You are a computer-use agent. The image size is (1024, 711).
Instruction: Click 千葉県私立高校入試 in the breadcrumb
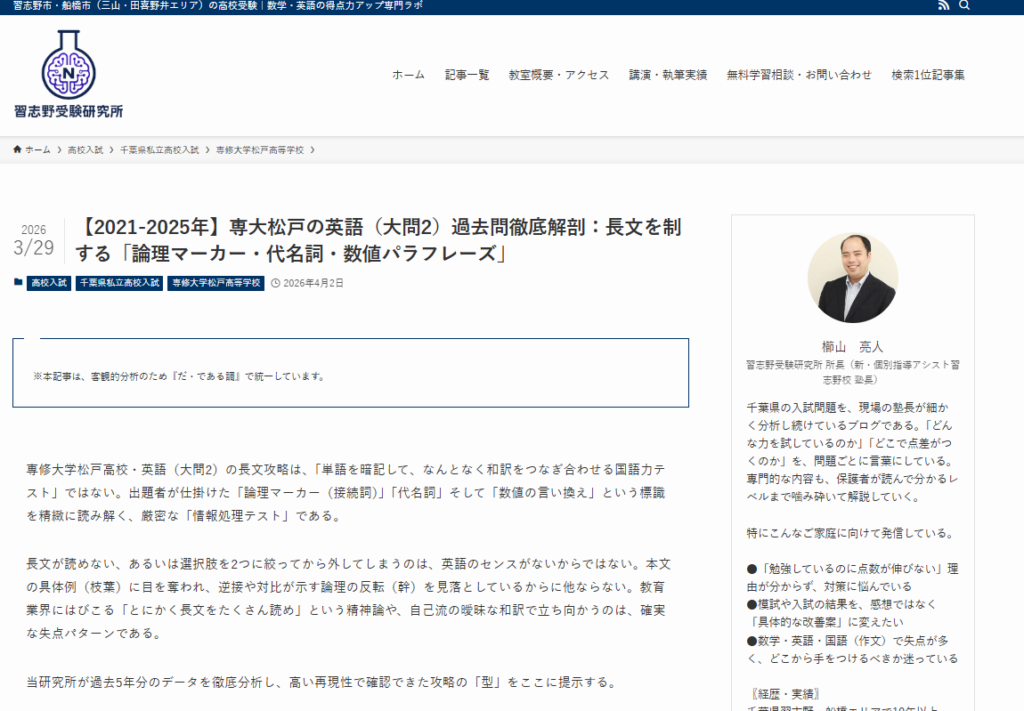point(159,149)
